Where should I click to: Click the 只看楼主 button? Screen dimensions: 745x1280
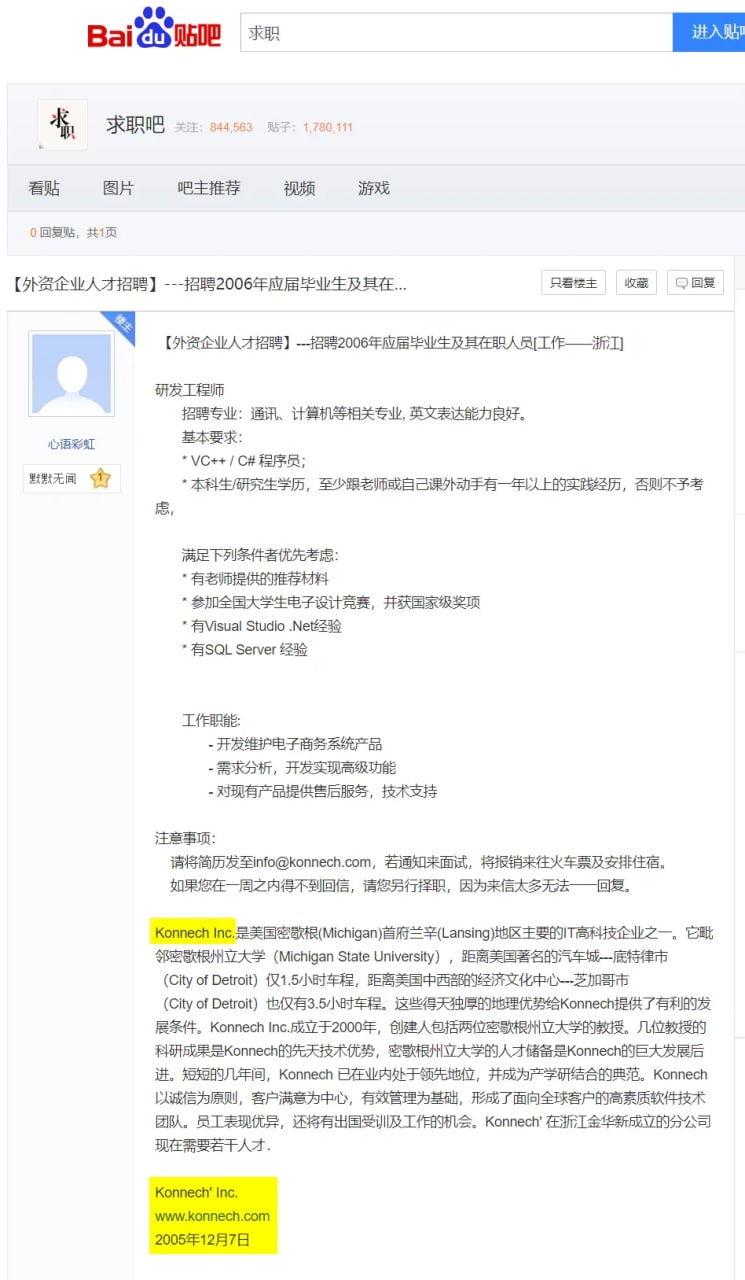(x=573, y=283)
